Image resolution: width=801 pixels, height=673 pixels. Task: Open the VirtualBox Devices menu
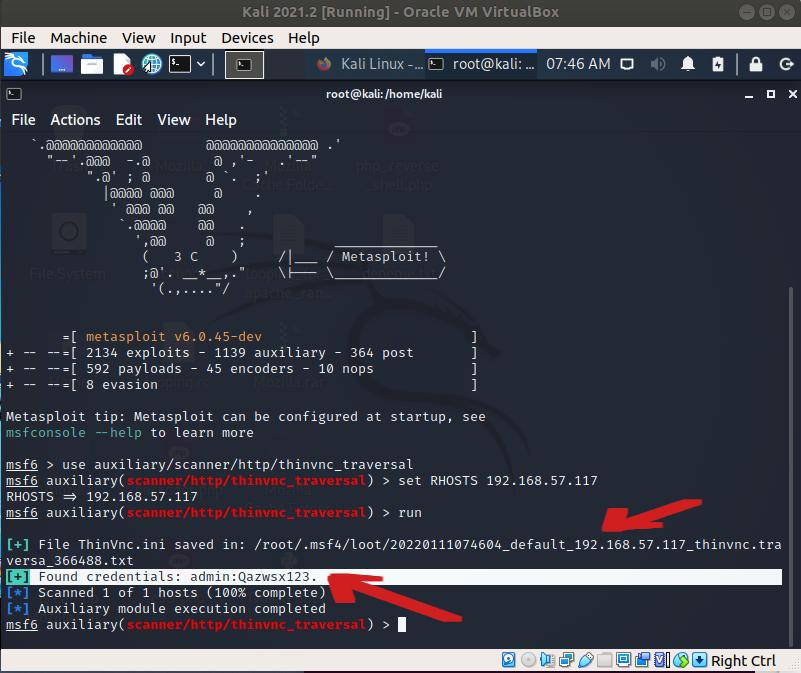247,38
